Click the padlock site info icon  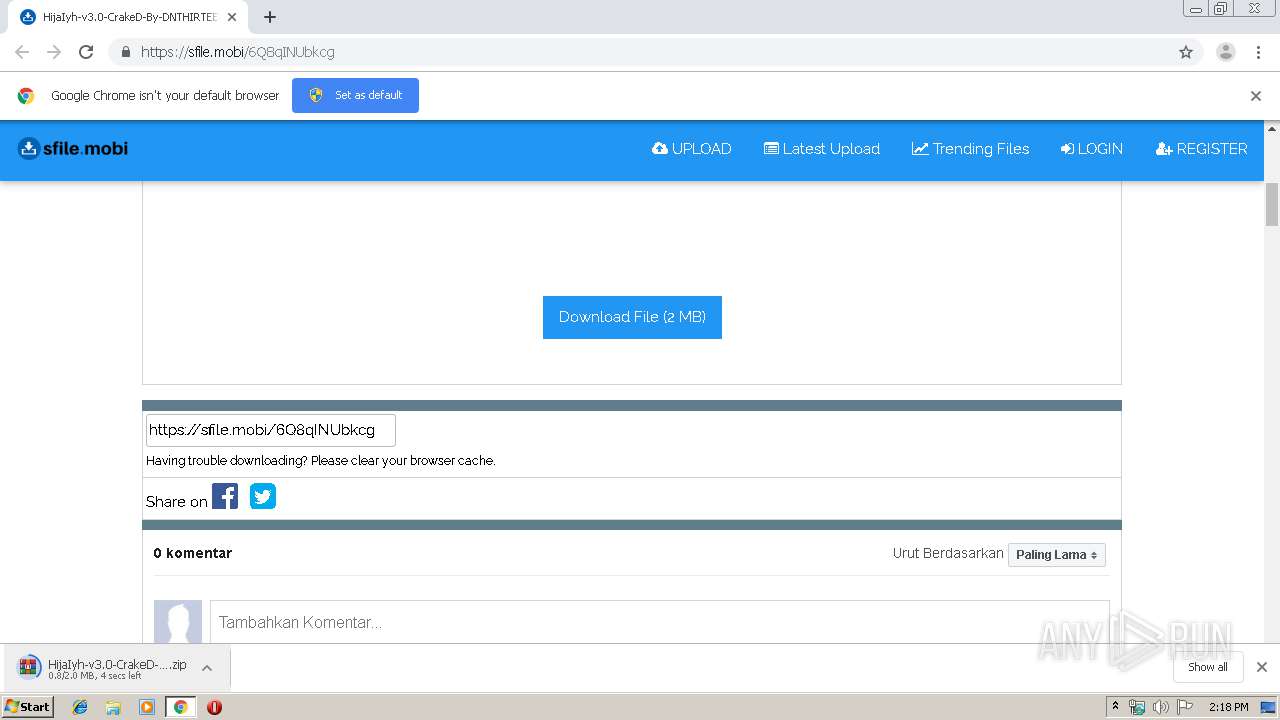click(125, 52)
